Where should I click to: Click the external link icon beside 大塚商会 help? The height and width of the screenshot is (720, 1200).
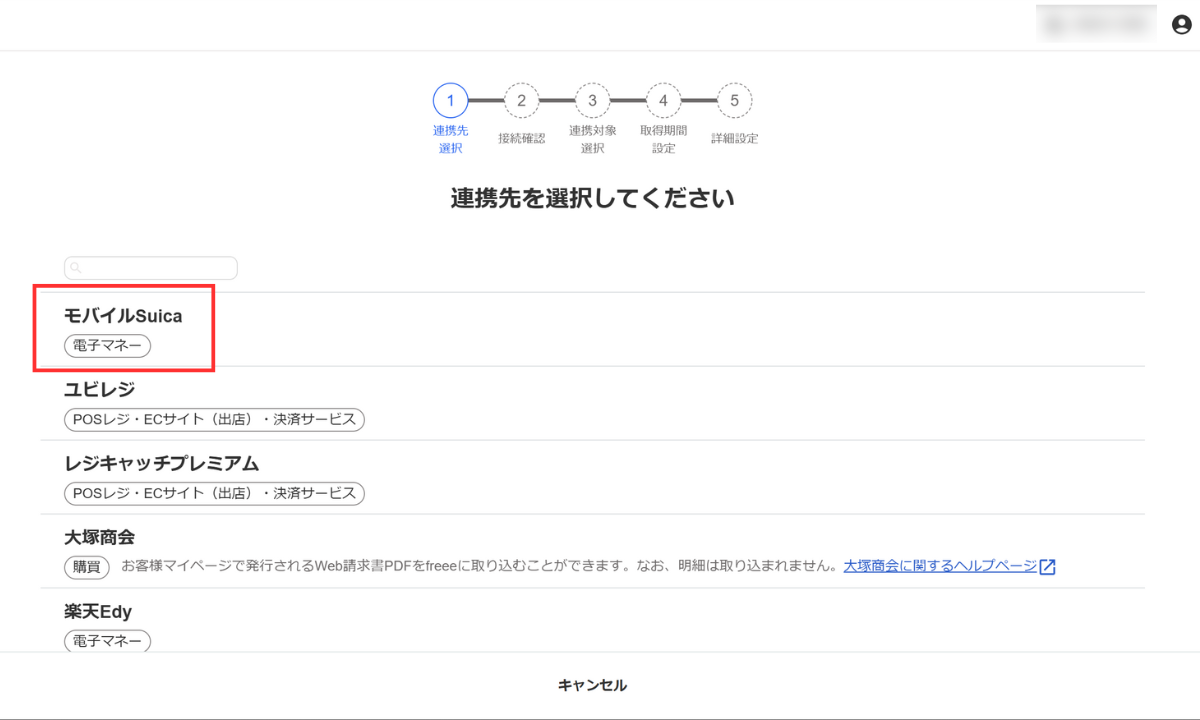(1048, 567)
